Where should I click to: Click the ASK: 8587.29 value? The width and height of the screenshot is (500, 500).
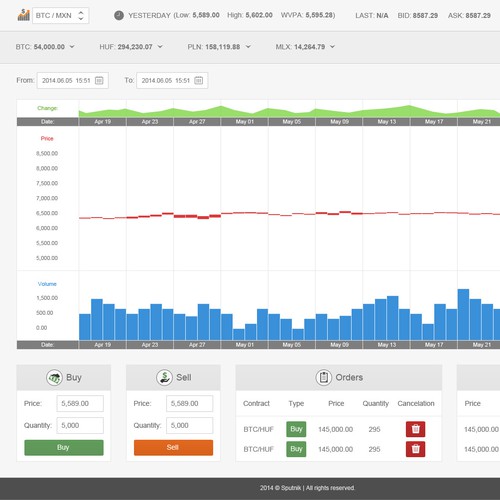[x=469, y=15]
